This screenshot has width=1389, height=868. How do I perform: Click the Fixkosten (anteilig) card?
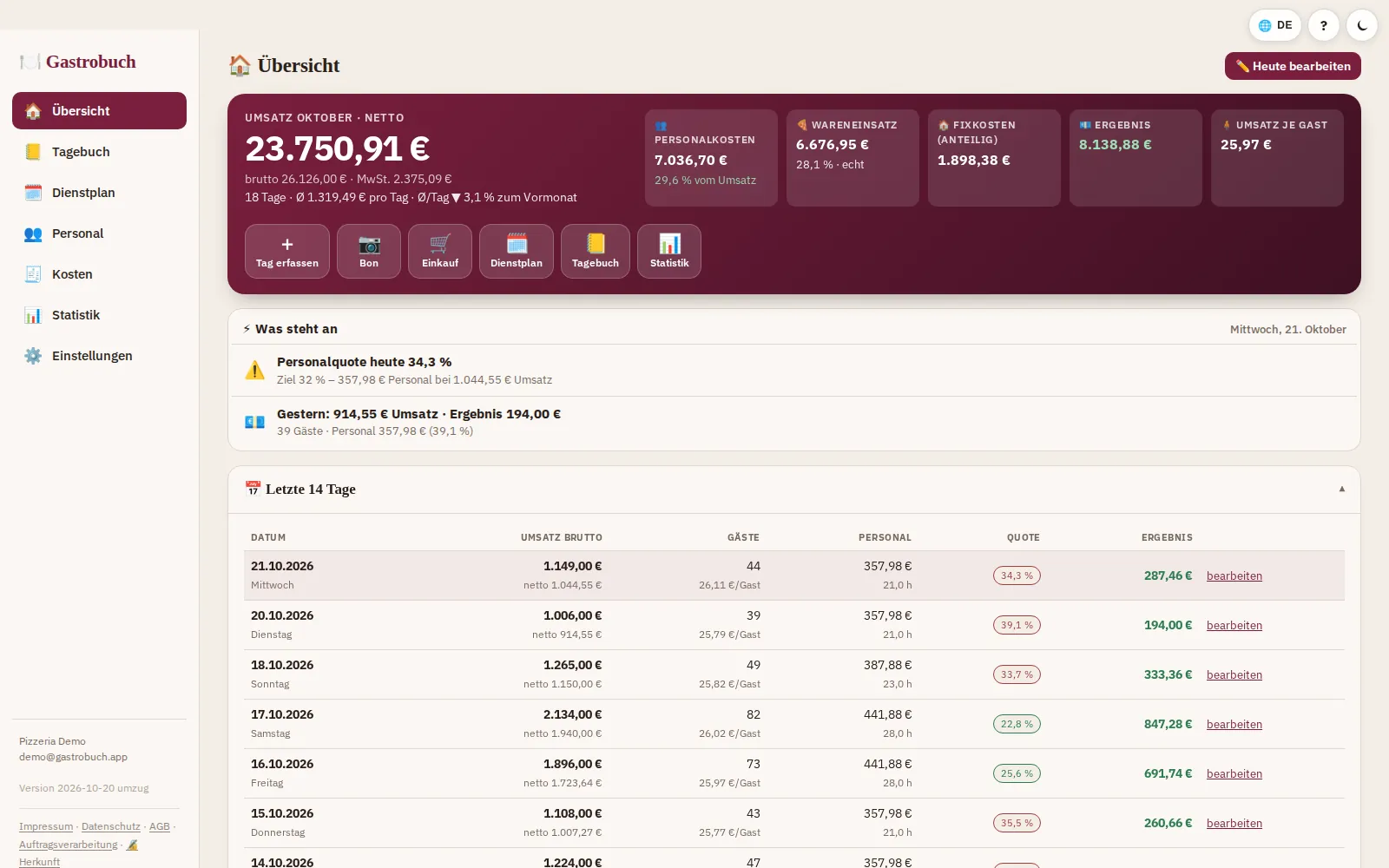click(994, 158)
